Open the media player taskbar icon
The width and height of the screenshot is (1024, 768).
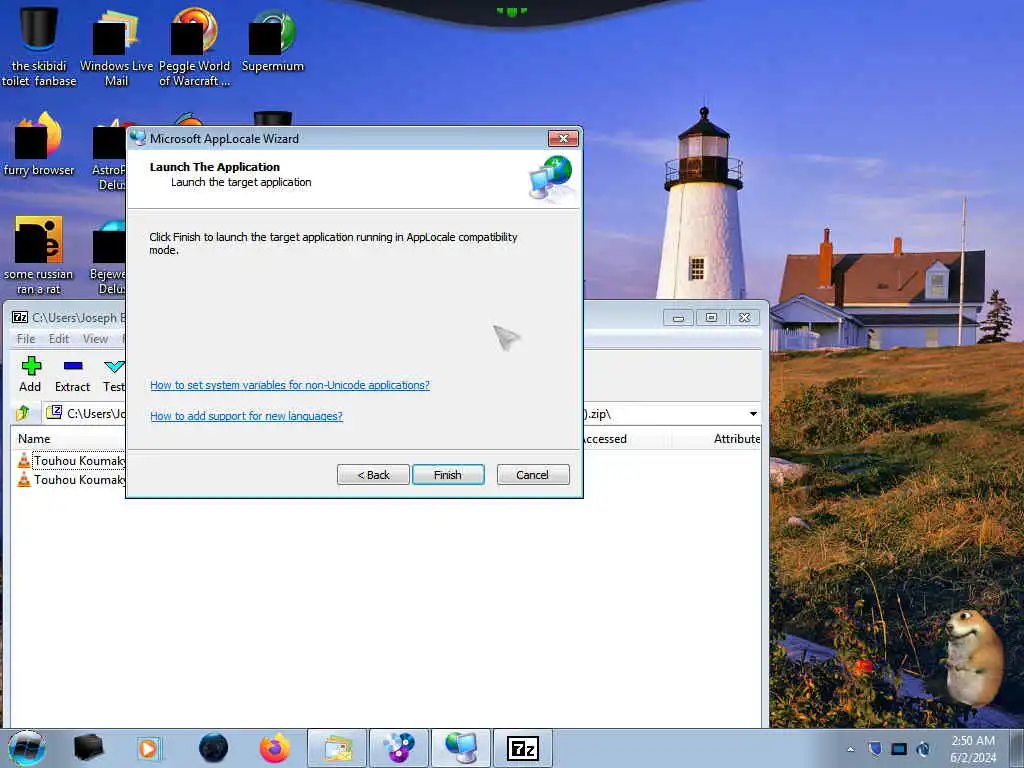click(150, 748)
